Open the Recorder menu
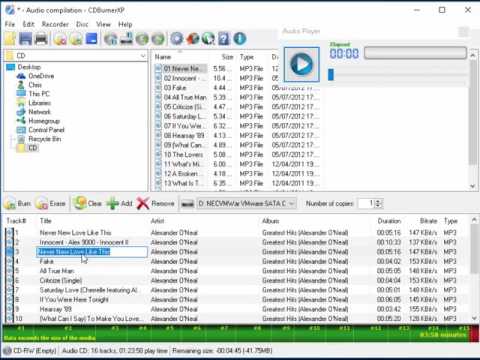Screen dimensions: 480x360 coord(55,24)
